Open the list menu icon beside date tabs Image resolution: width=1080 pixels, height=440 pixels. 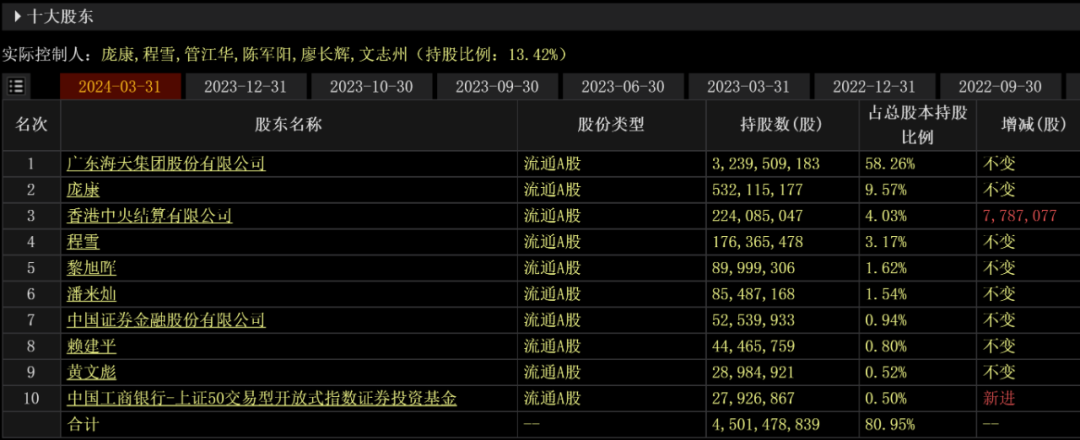pos(16,87)
